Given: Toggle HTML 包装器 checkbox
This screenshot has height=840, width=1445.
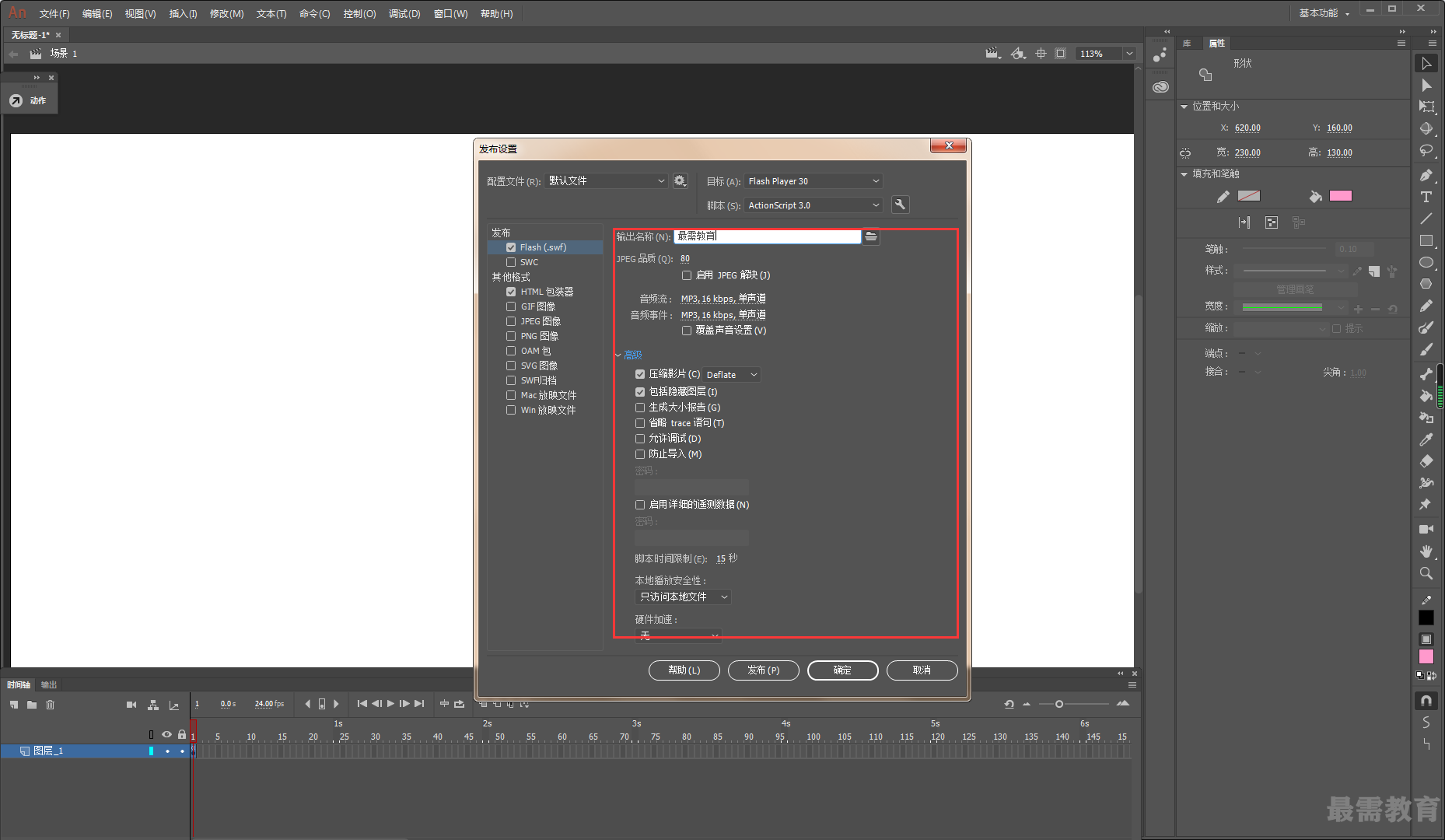Looking at the screenshot, I should click(x=511, y=292).
